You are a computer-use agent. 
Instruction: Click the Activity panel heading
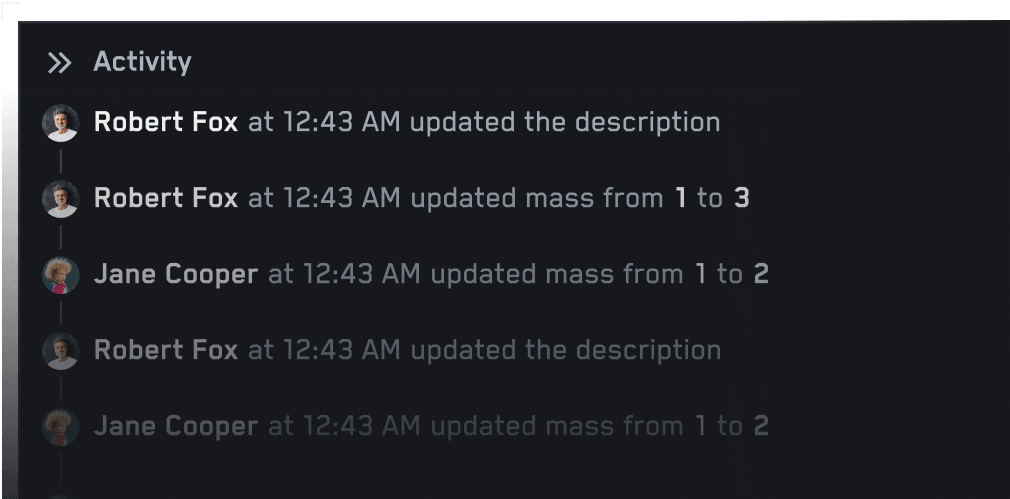pos(142,62)
